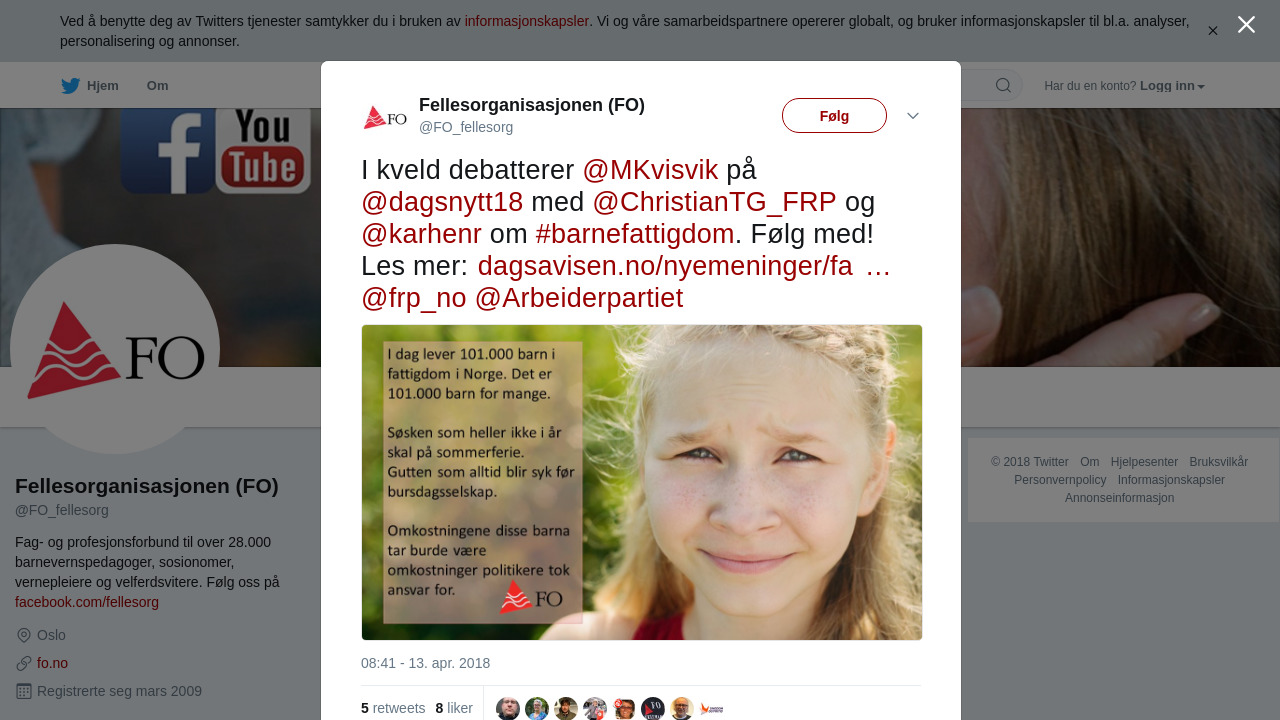Show the 8 liker list
This screenshot has height=720, width=1280.
[x=454, y=708]
